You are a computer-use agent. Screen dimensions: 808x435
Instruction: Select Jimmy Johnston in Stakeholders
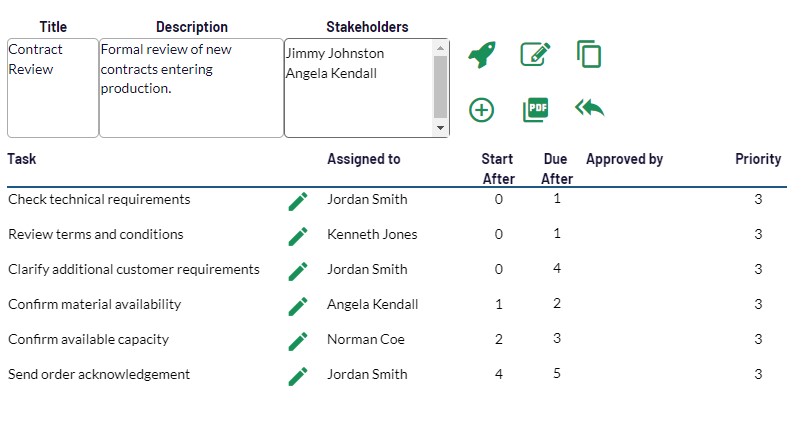pos(334,54)
